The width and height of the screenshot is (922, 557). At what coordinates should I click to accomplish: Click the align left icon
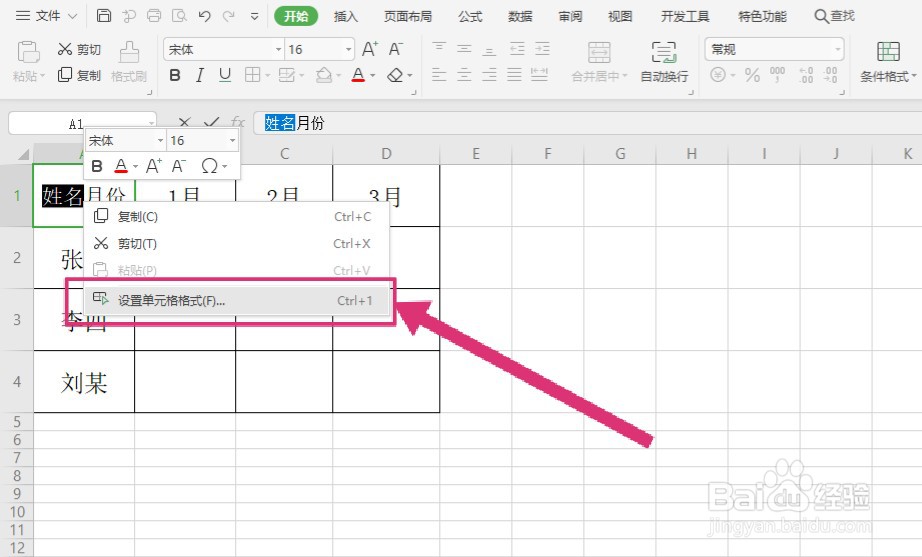[439, 75]
